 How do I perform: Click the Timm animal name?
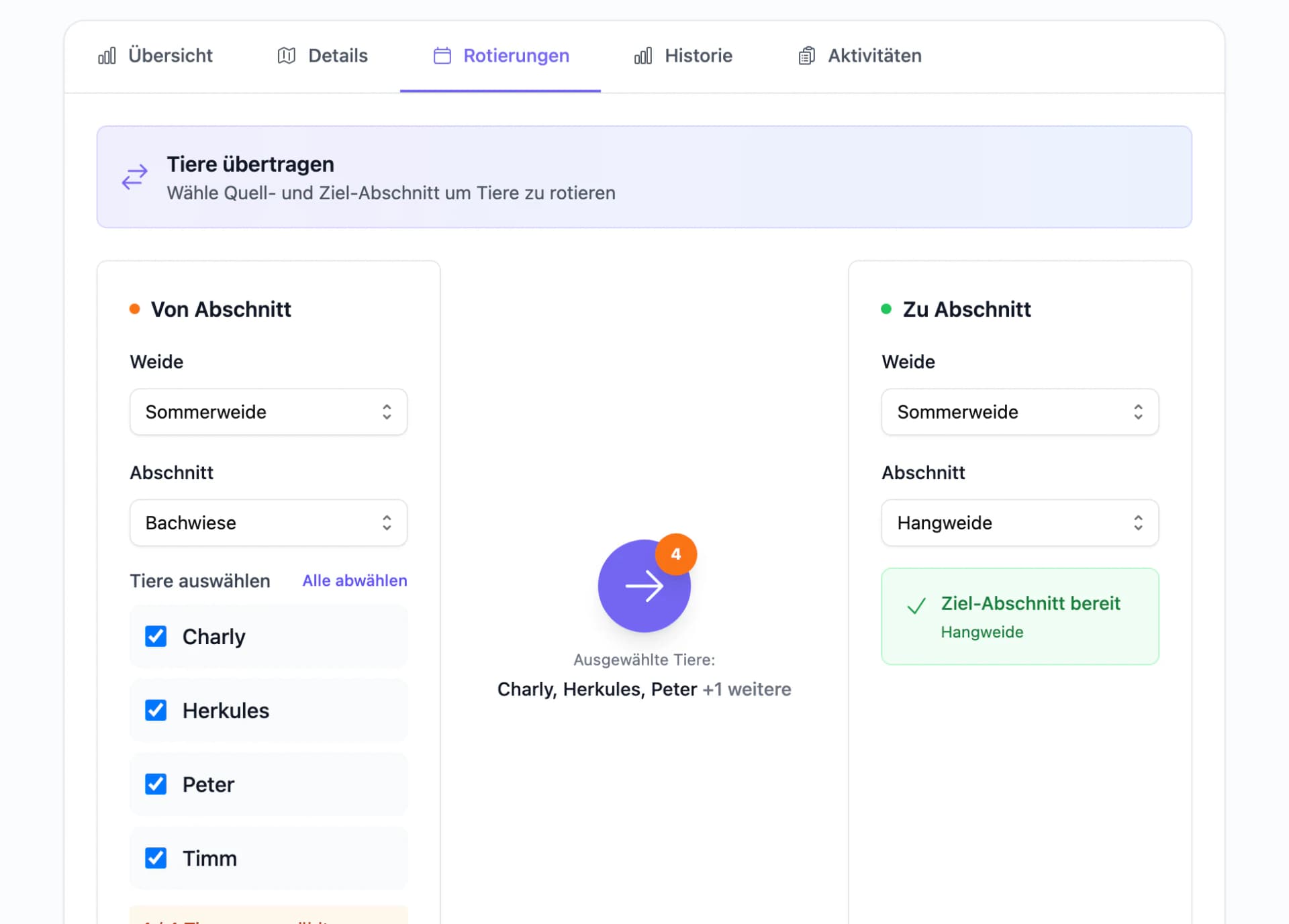(x=209, y=858)
